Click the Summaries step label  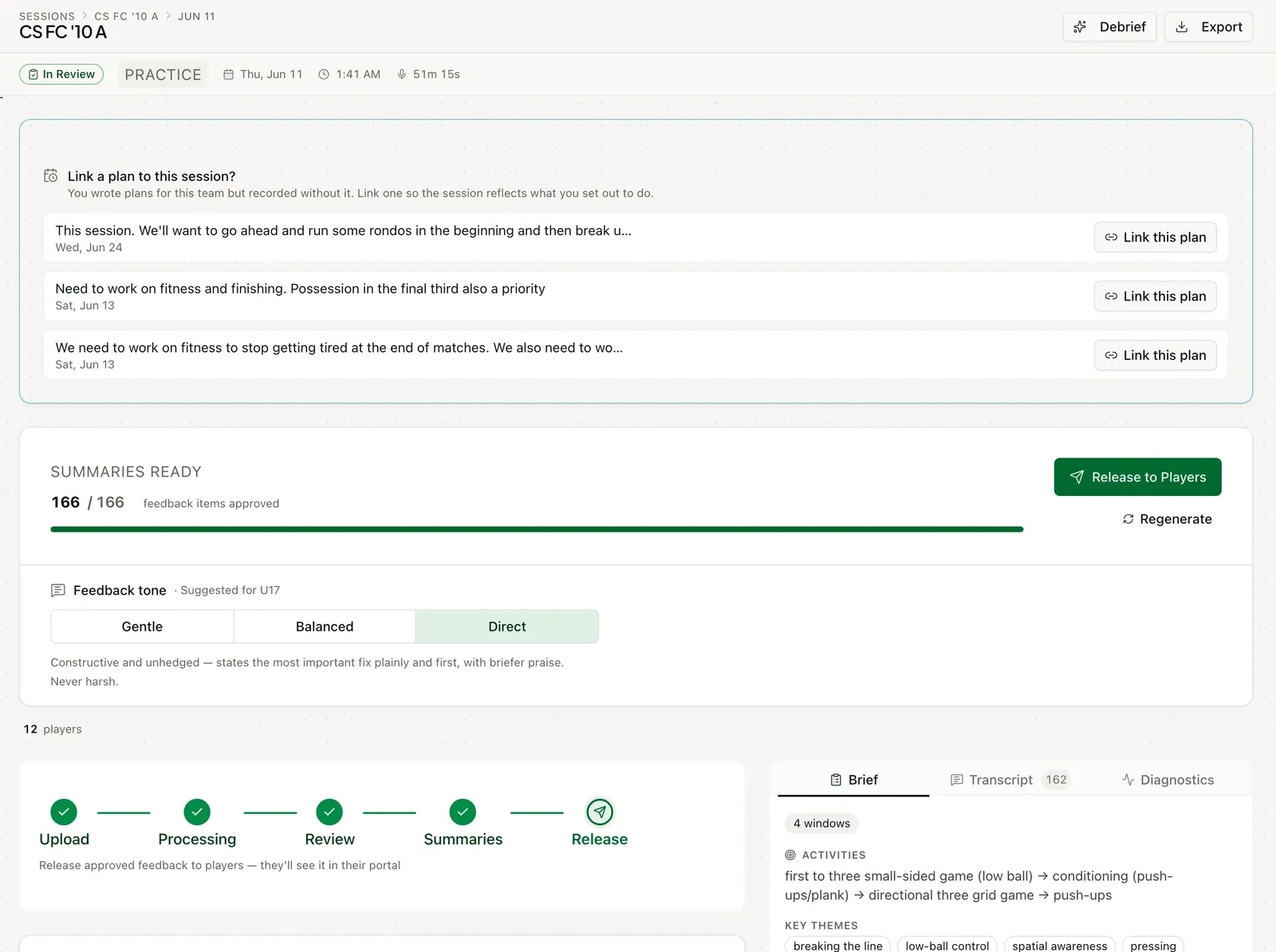tap(463, 840)
